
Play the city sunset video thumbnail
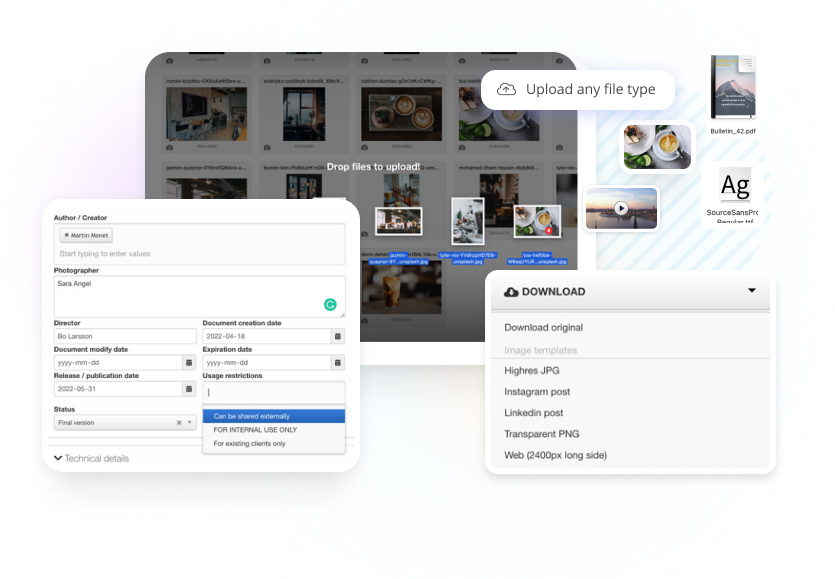(x=621, y=208)
